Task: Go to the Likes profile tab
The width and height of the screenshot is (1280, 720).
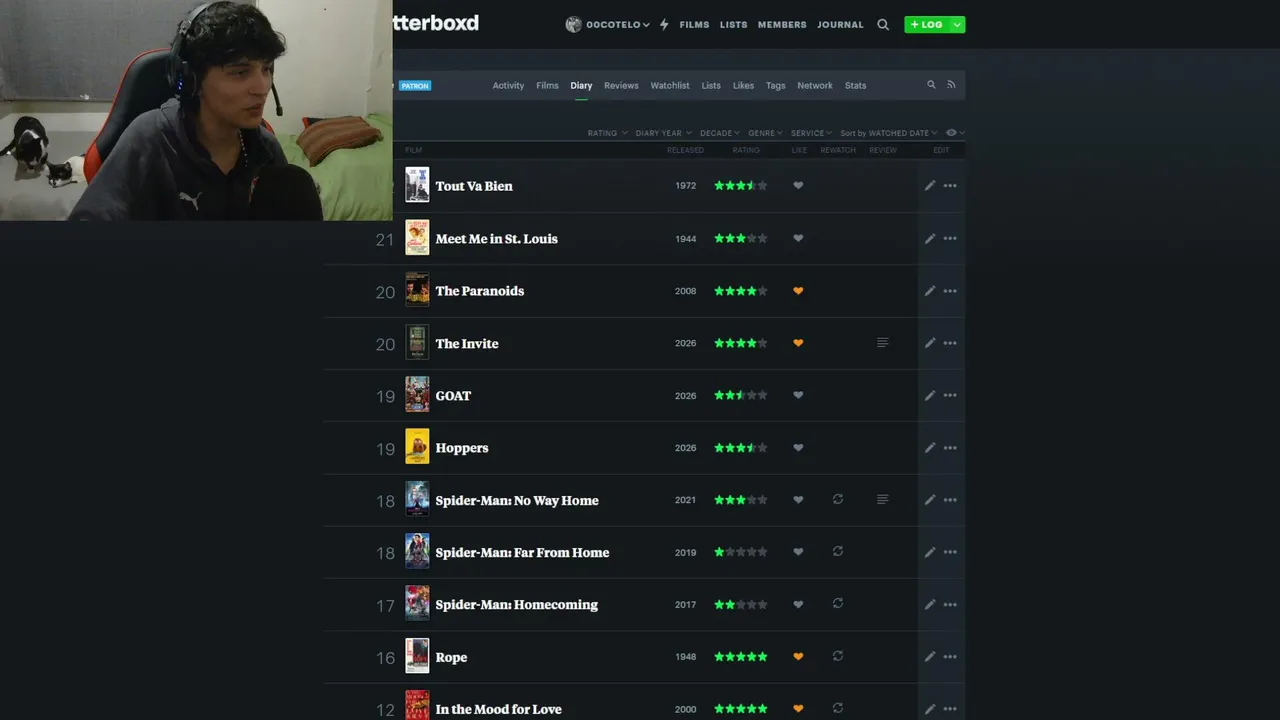Action: (x=743, y=86)
